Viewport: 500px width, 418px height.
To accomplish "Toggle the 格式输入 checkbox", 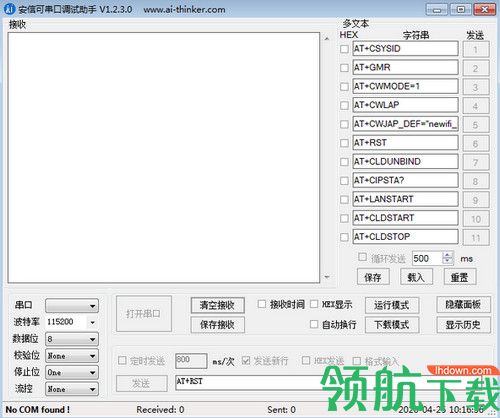I will tap(357, 361).
